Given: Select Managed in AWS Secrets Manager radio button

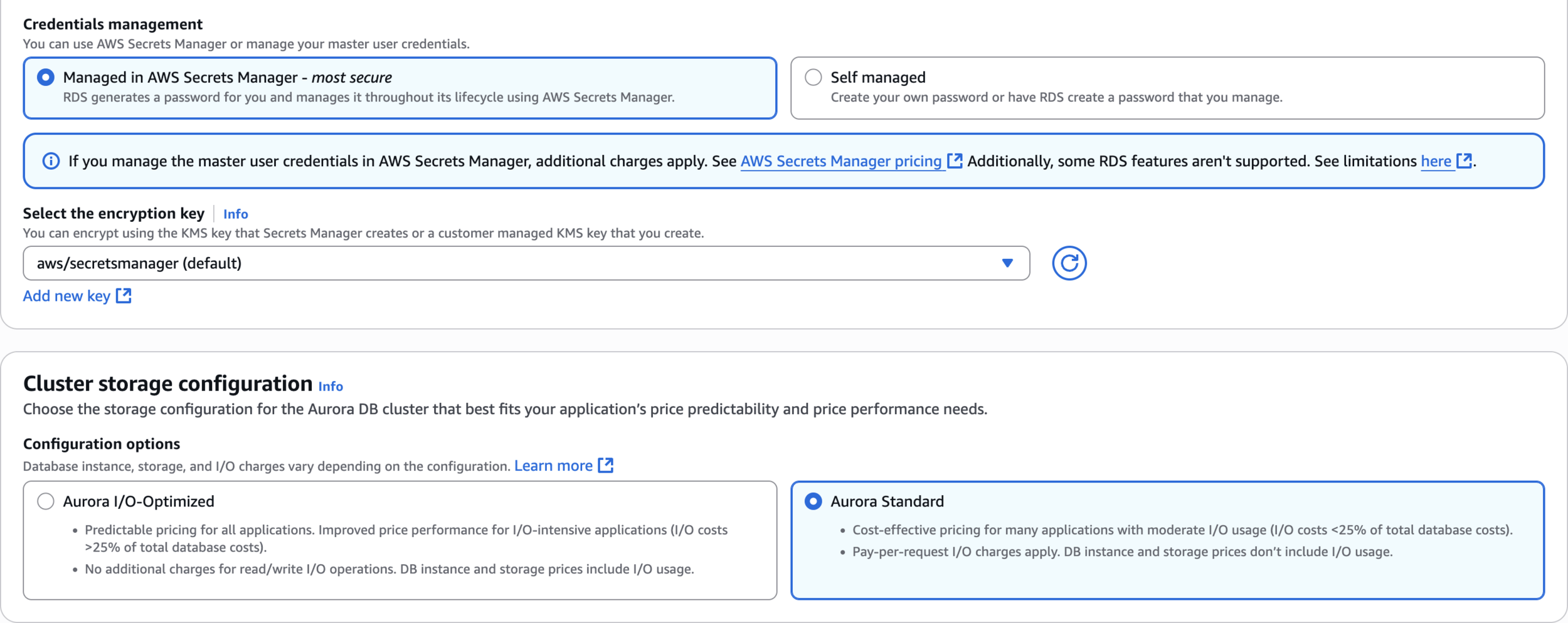Looking at the screenshot, I should coord(46,78).
